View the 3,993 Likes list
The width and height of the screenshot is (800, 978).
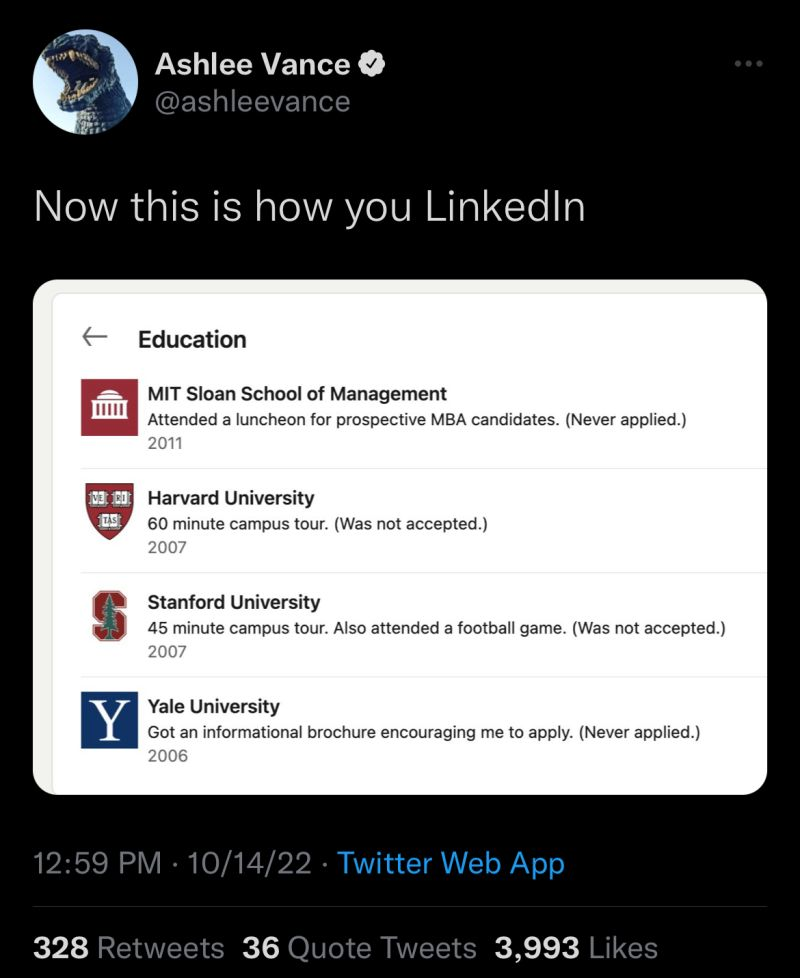click(576, 947)
